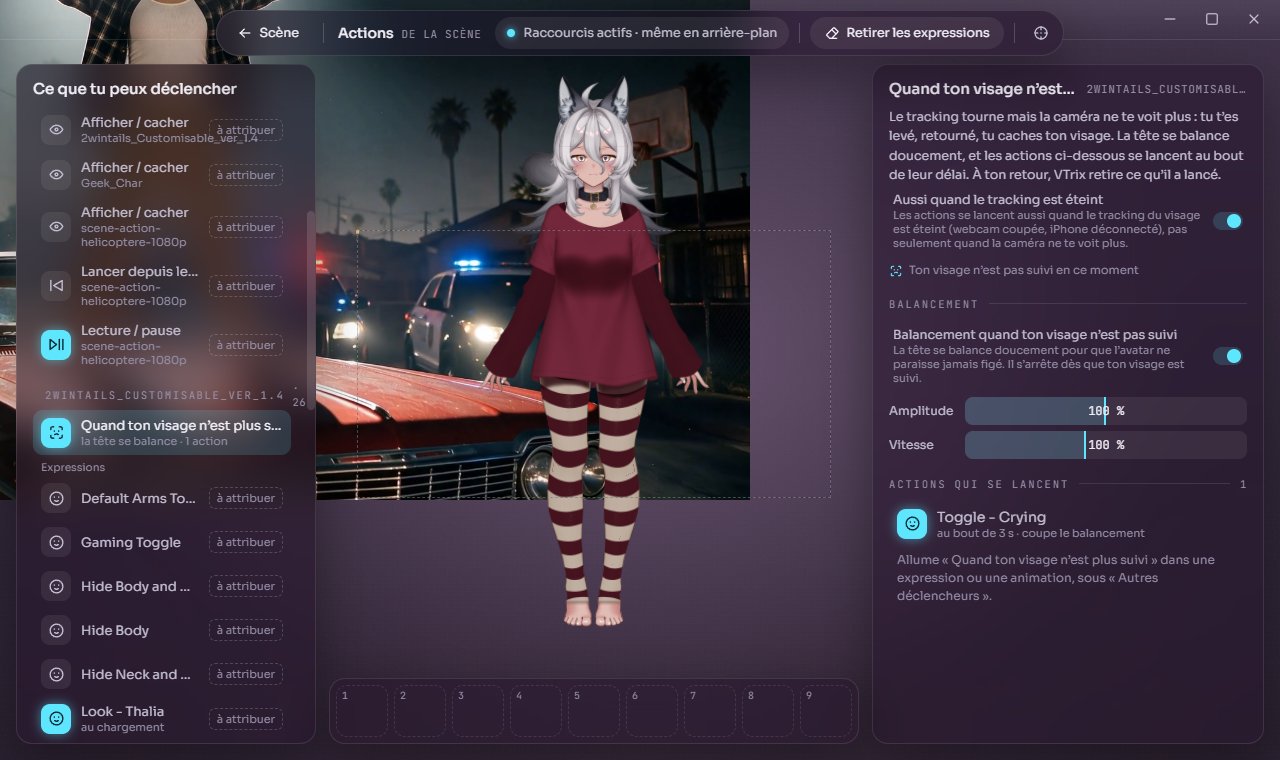1280x760 pixels.
Task: Maximize the application window
Action: (x=1212, y=19)
